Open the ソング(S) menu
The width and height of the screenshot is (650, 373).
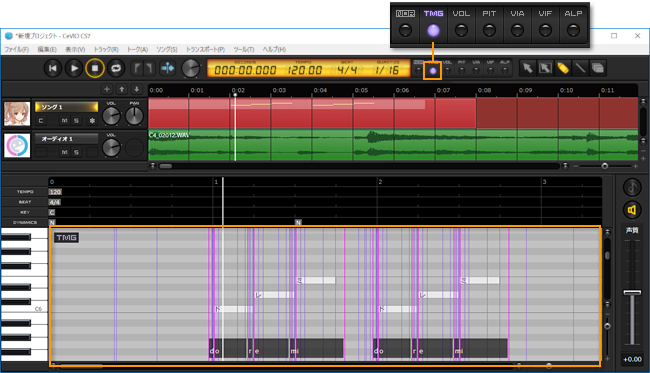tap(167, 49)
